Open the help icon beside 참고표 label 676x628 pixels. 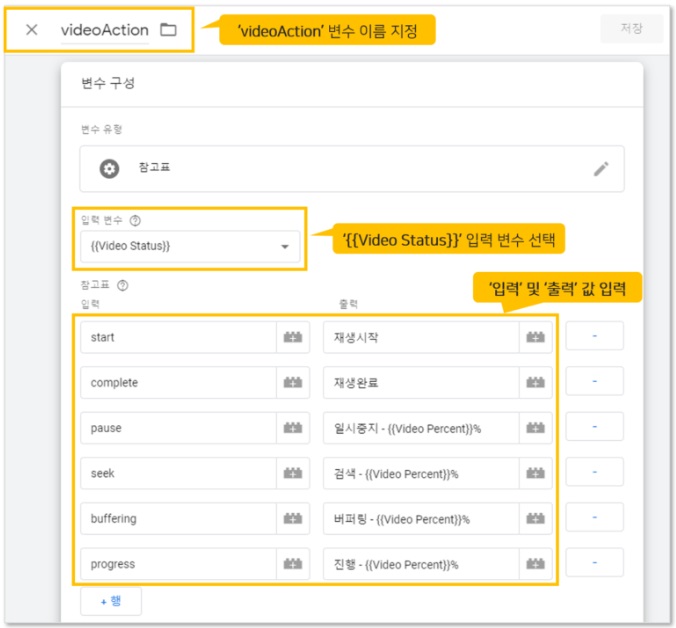tap(122, 285)
